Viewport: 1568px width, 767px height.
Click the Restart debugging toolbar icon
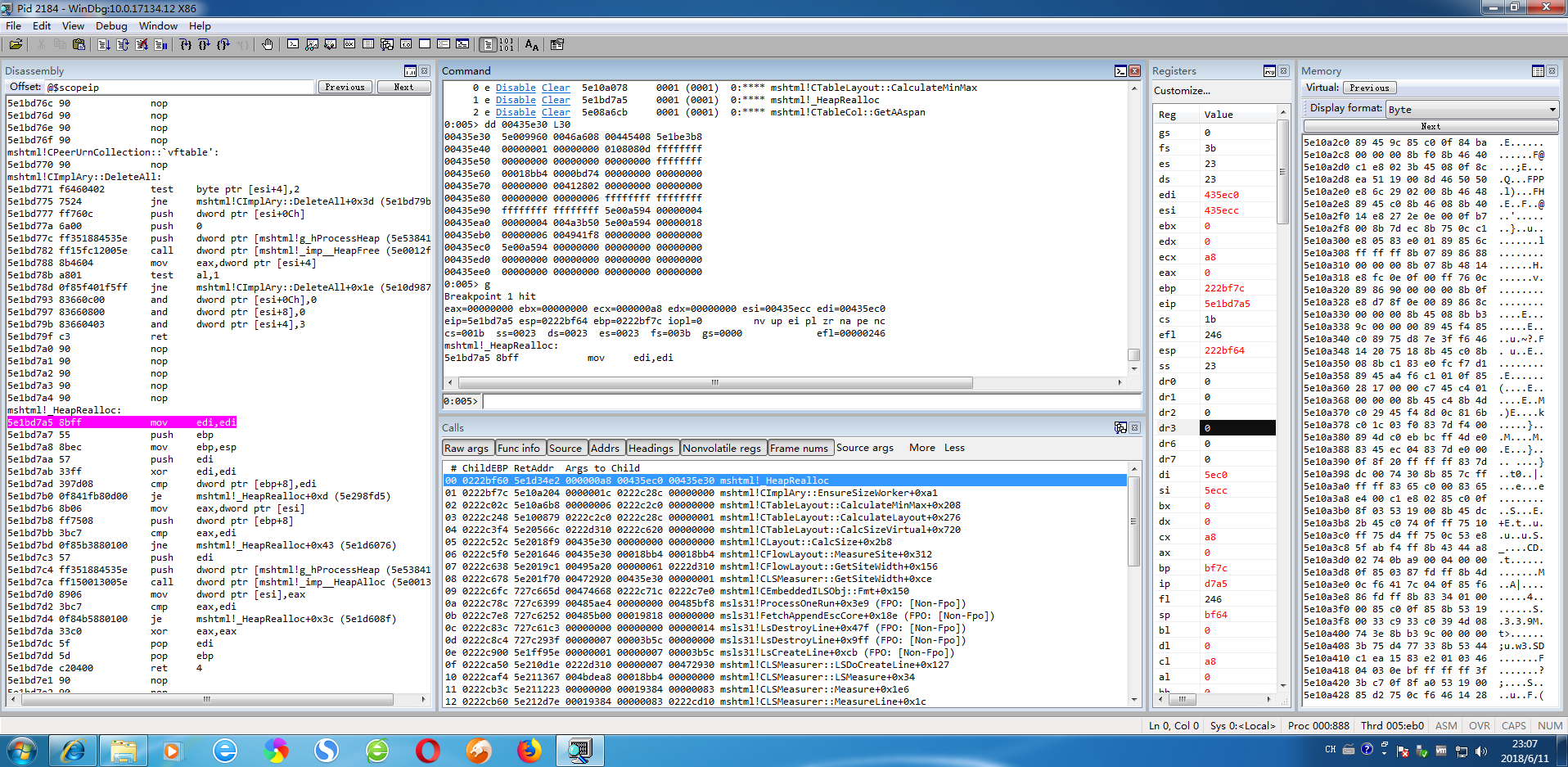[x=123, y=44]
